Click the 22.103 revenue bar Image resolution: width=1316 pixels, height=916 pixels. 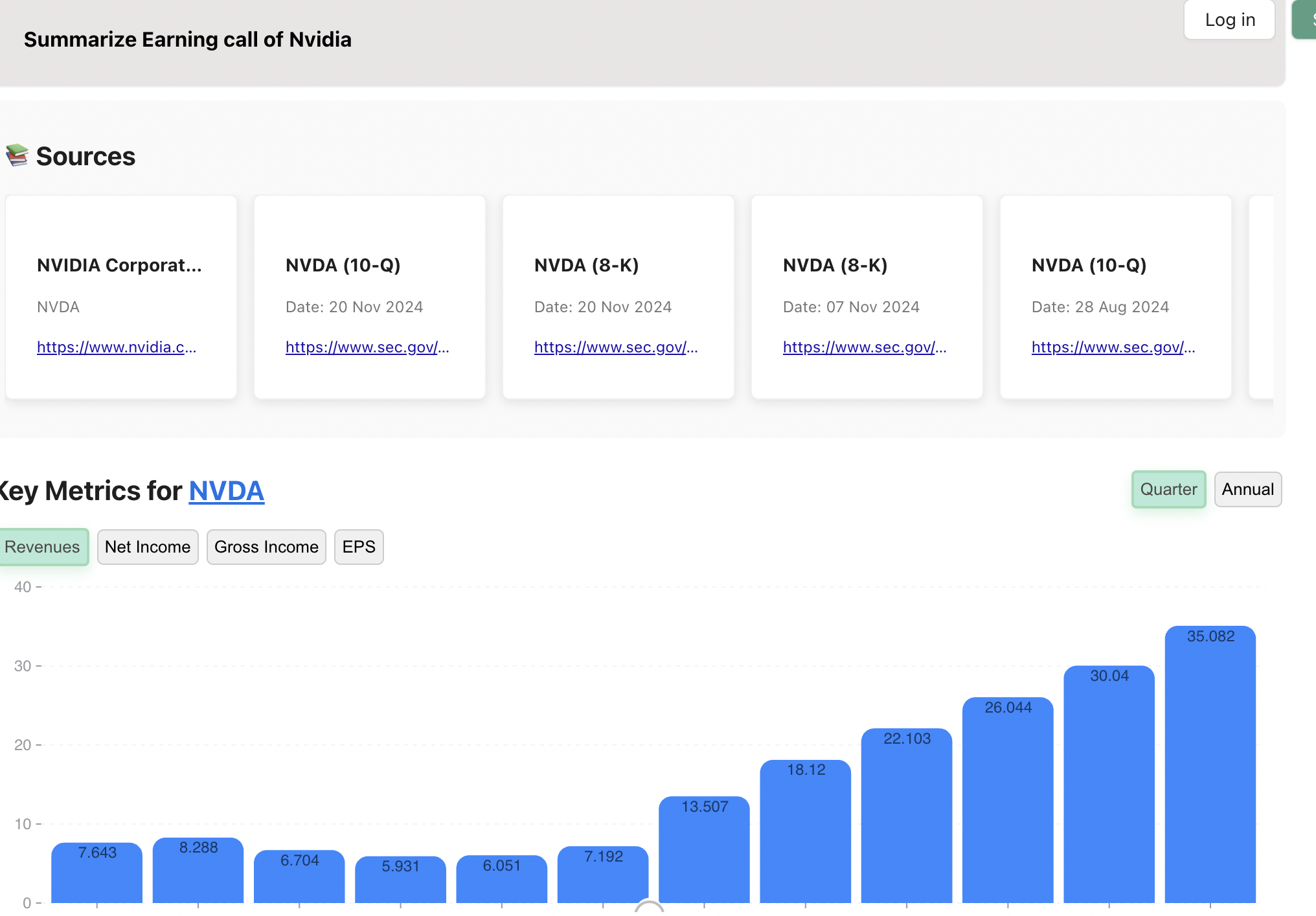(x=907, y=816)
